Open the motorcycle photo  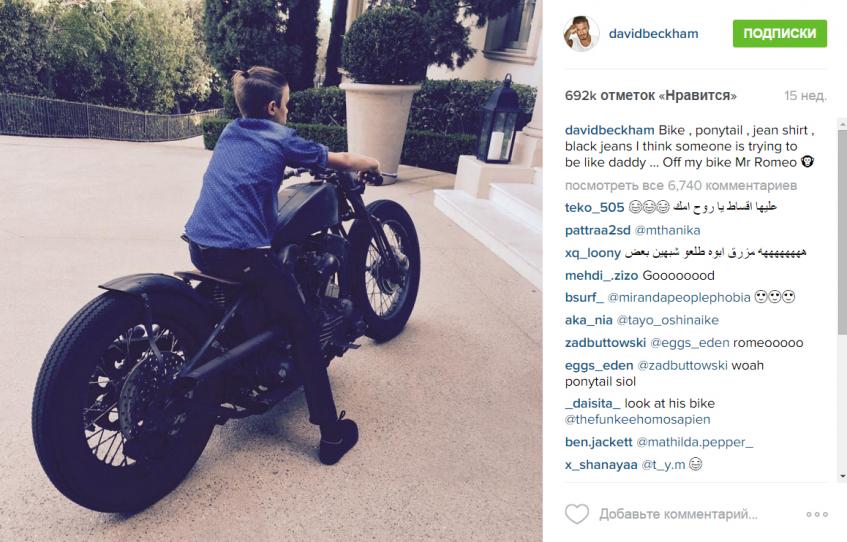click(271, 271)
